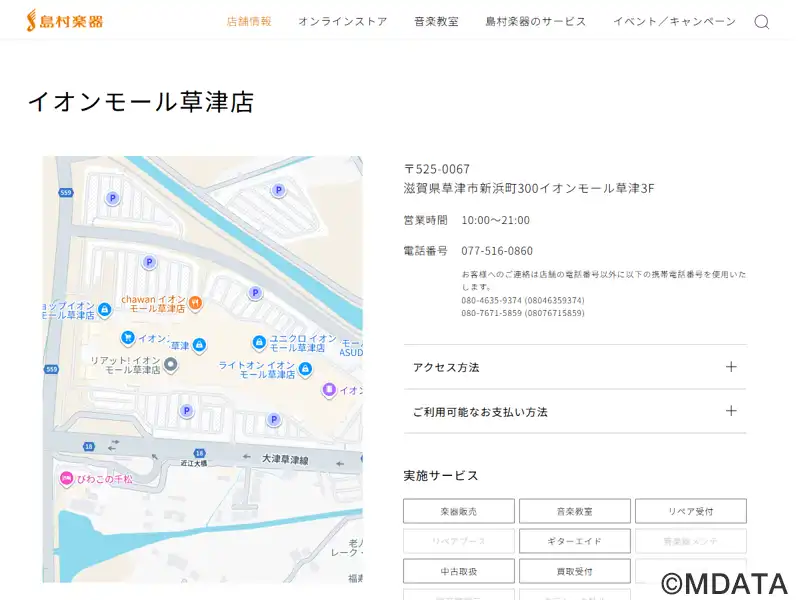The image size is (800, 600).
Task: Open the 店舗情報 menu item
Action: (x=249, y=22)
